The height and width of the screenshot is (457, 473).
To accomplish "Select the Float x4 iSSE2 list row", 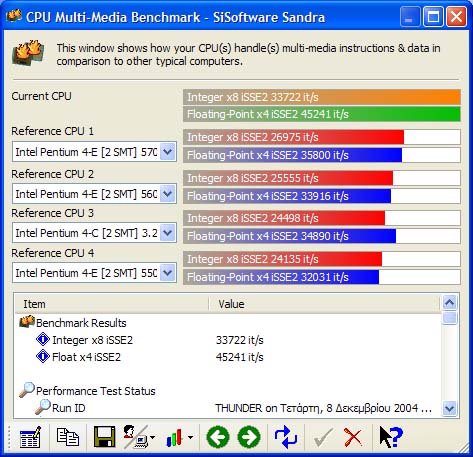I will pyautogui.click(x=228, y=357).
